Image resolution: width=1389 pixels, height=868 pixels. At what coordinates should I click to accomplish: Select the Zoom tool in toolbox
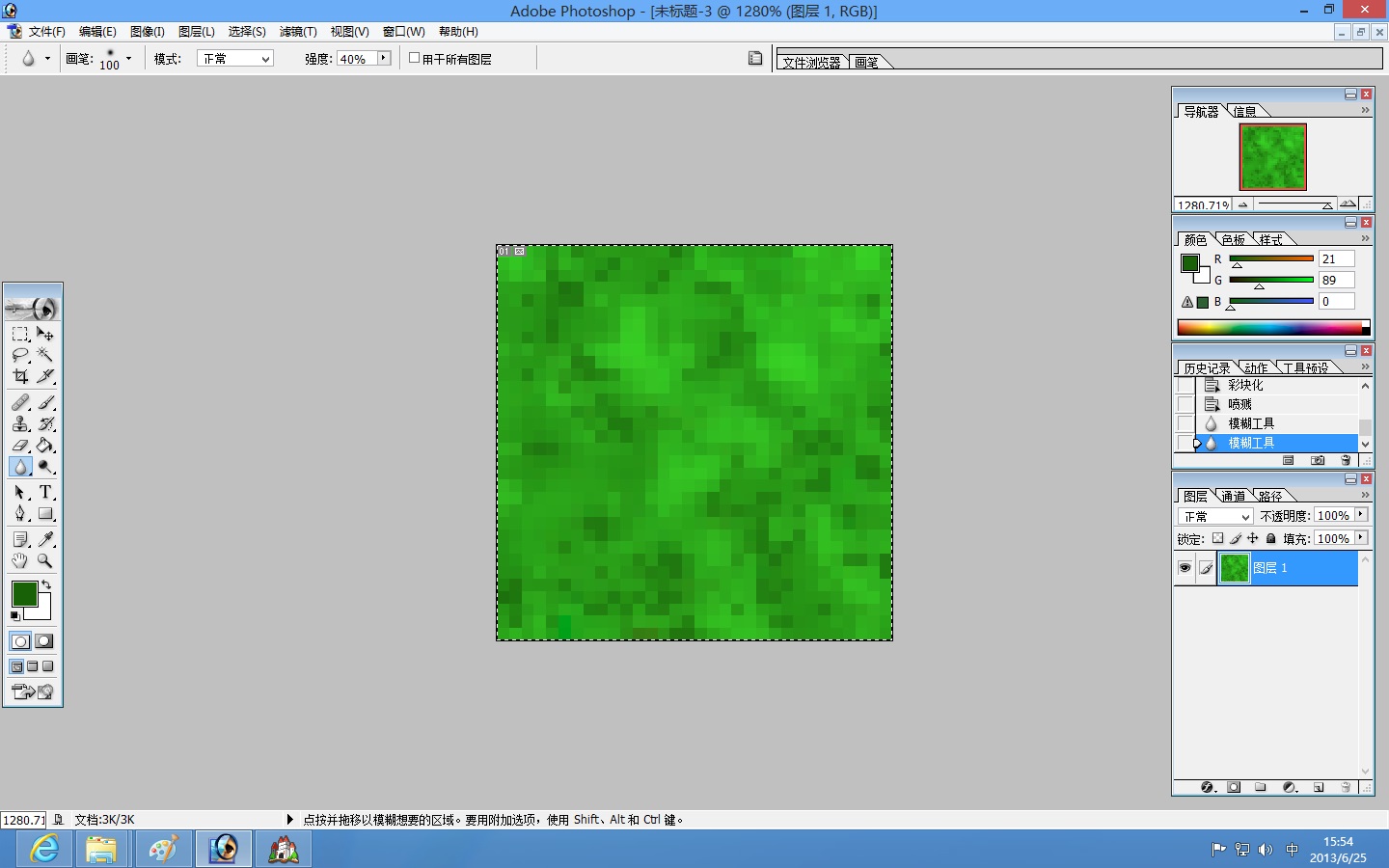tap(45, 560)
